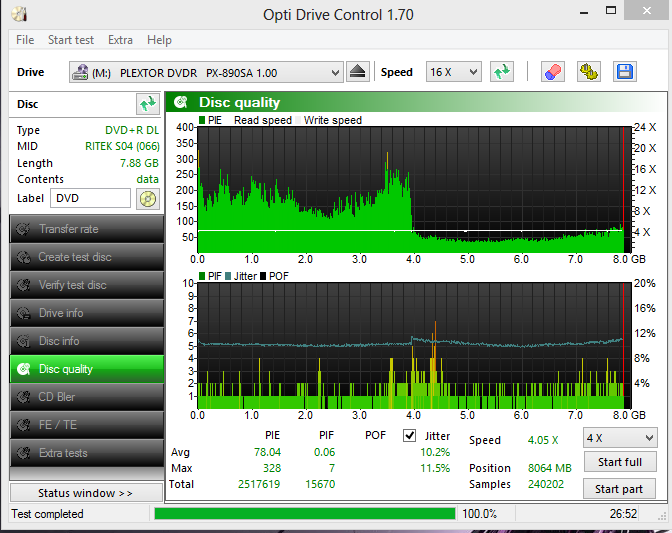Click the Disc info sidebar icon
672x533 pixels.
[x=23, y=341]
